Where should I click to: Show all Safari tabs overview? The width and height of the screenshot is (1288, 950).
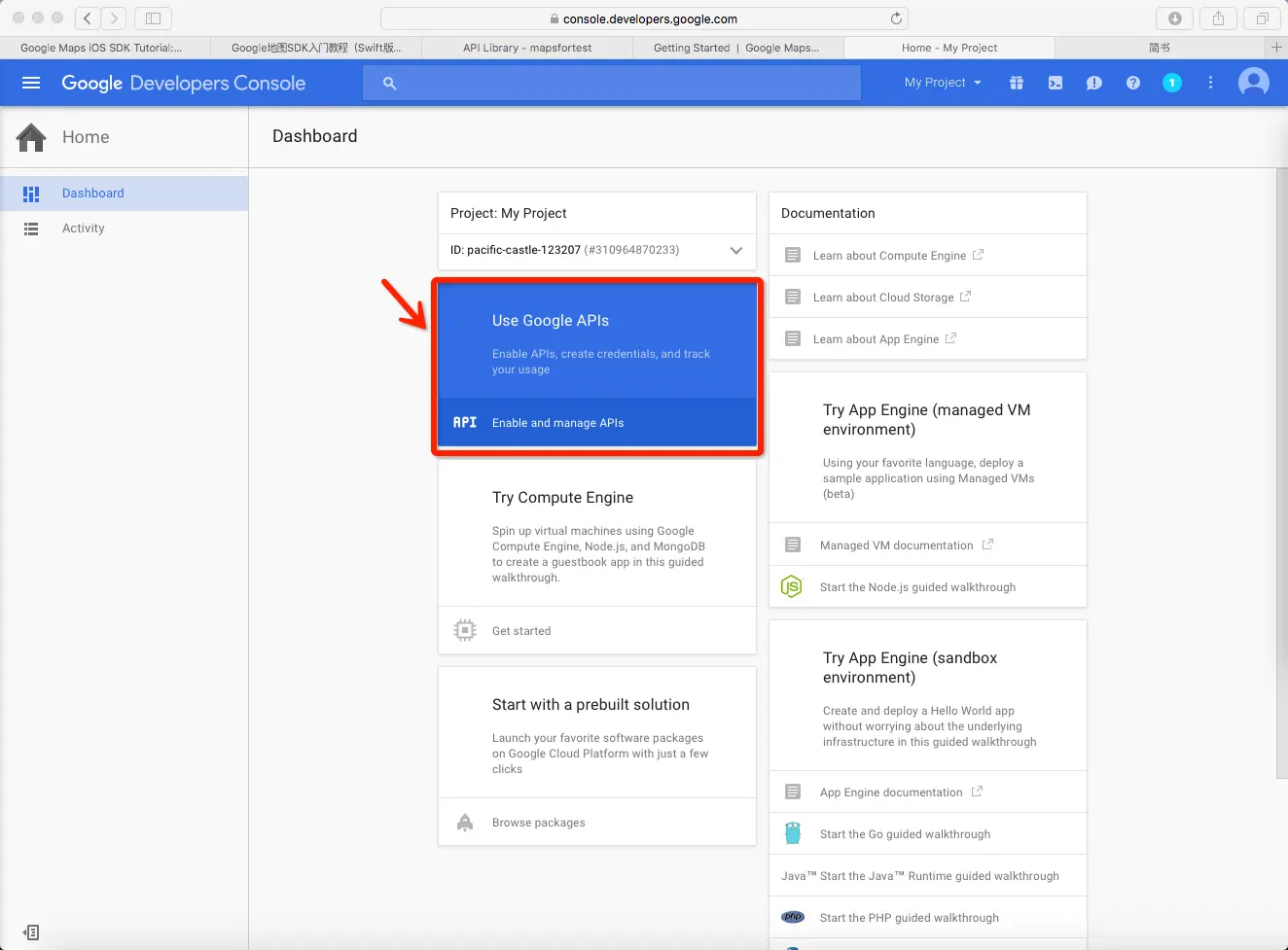[x=1262, y=18]
